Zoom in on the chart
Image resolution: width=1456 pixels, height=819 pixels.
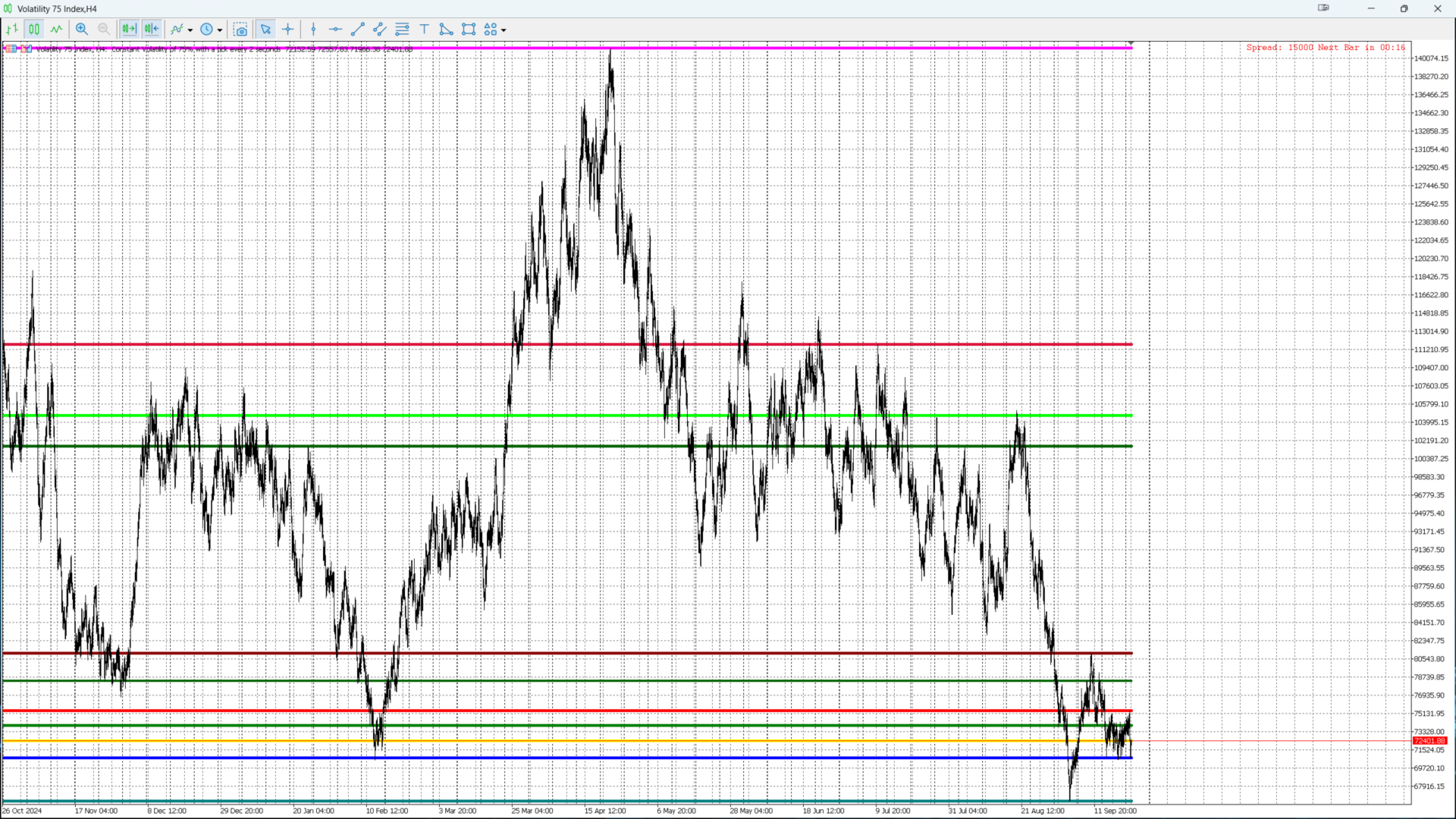point(82,29)
